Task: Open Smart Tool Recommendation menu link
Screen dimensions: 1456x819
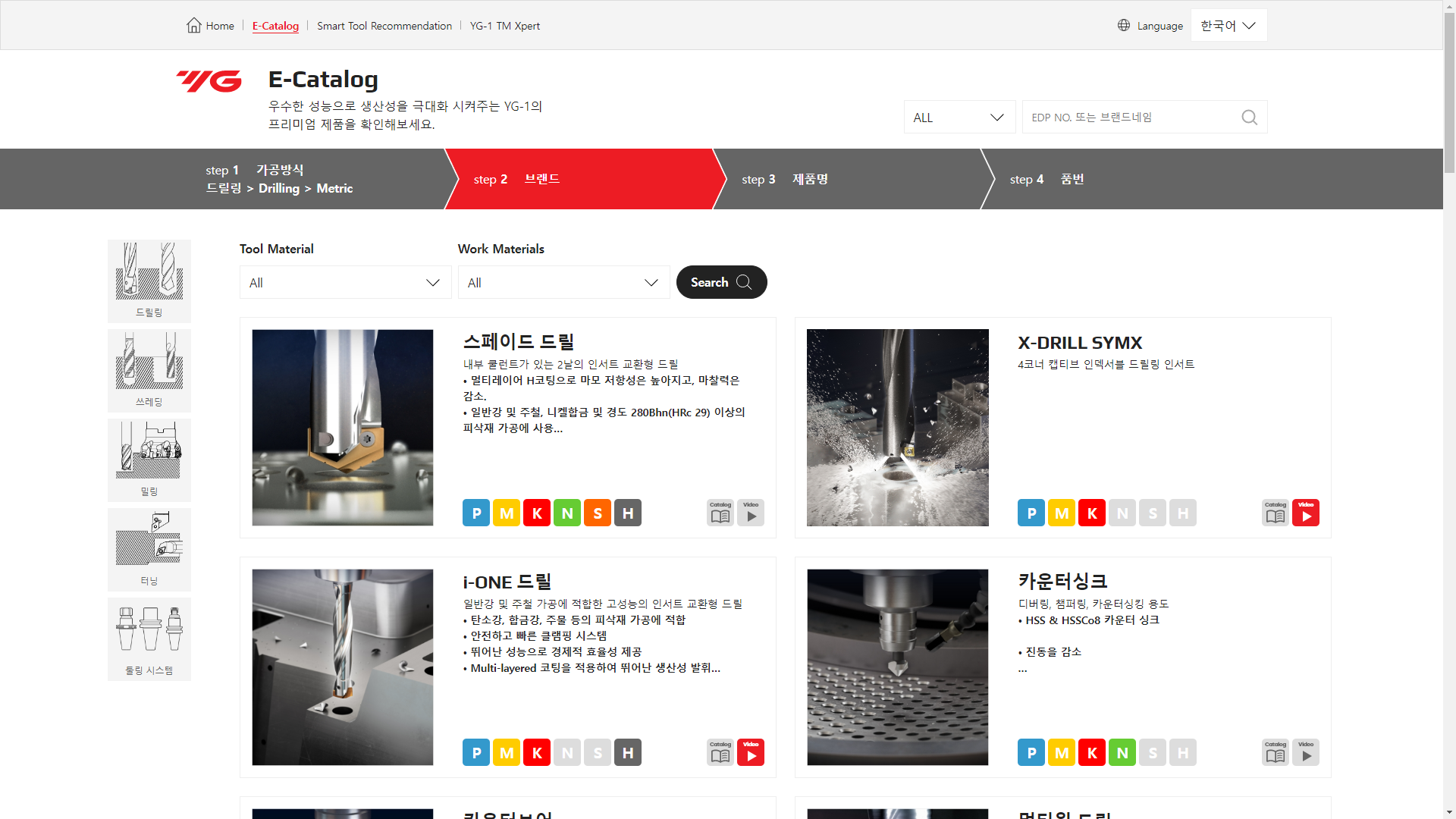Action: click(x=384, y=26)
